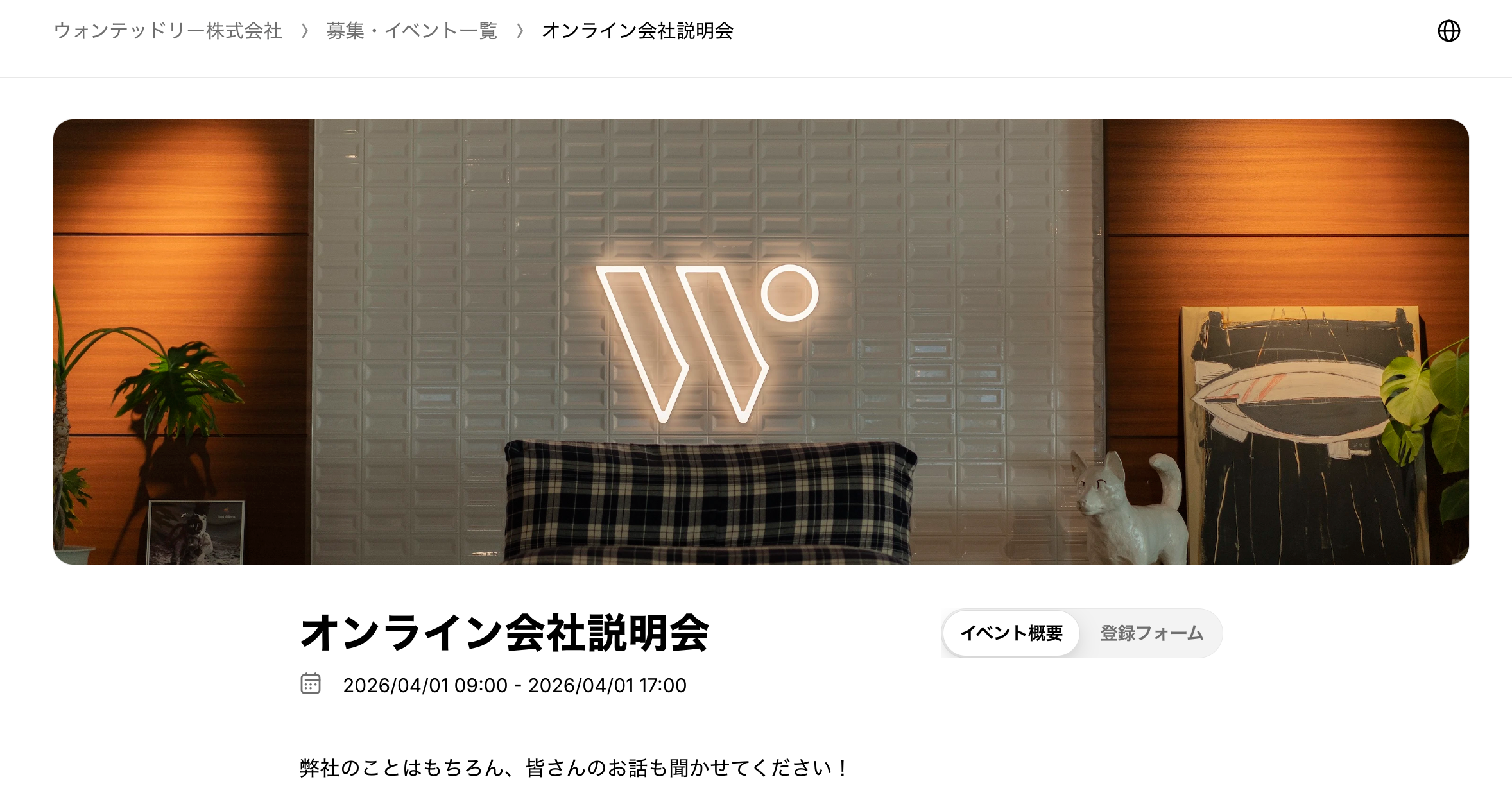This screenshot has width=1512, height=802.
Task: Click the astronaut photo frame in banner
Action: click(x=196, y=532)
